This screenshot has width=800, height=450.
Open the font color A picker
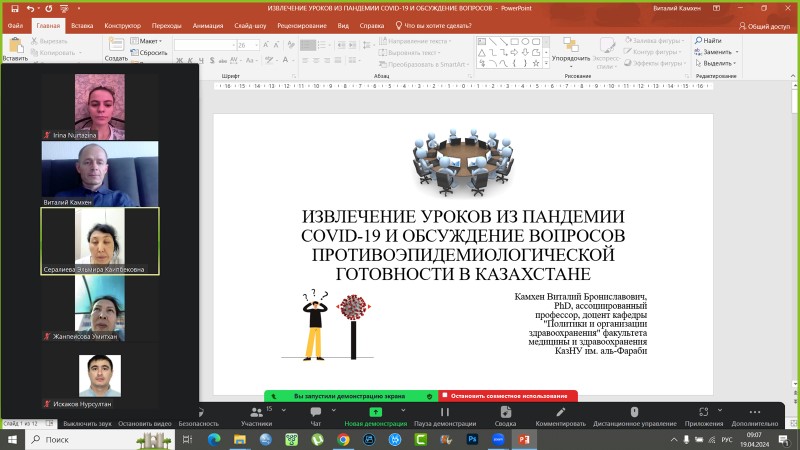[x=286, y=61]
